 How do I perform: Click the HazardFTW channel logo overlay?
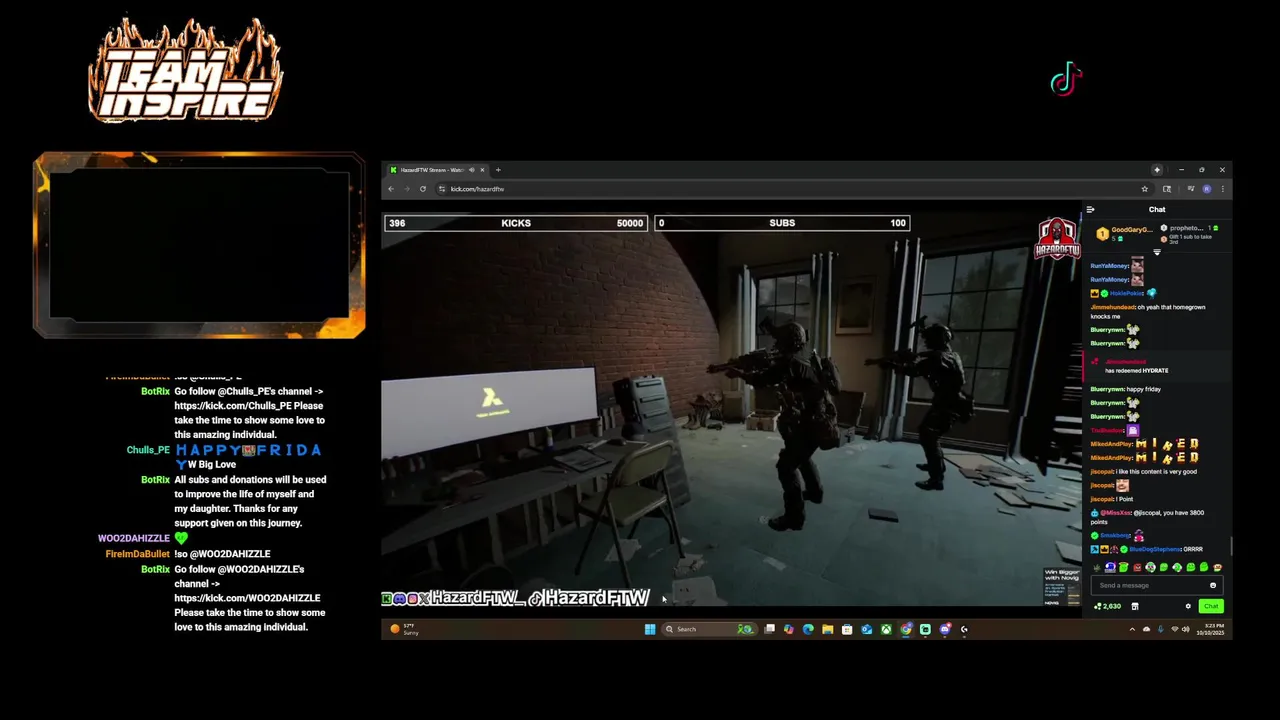click(x=1057, y=239)
